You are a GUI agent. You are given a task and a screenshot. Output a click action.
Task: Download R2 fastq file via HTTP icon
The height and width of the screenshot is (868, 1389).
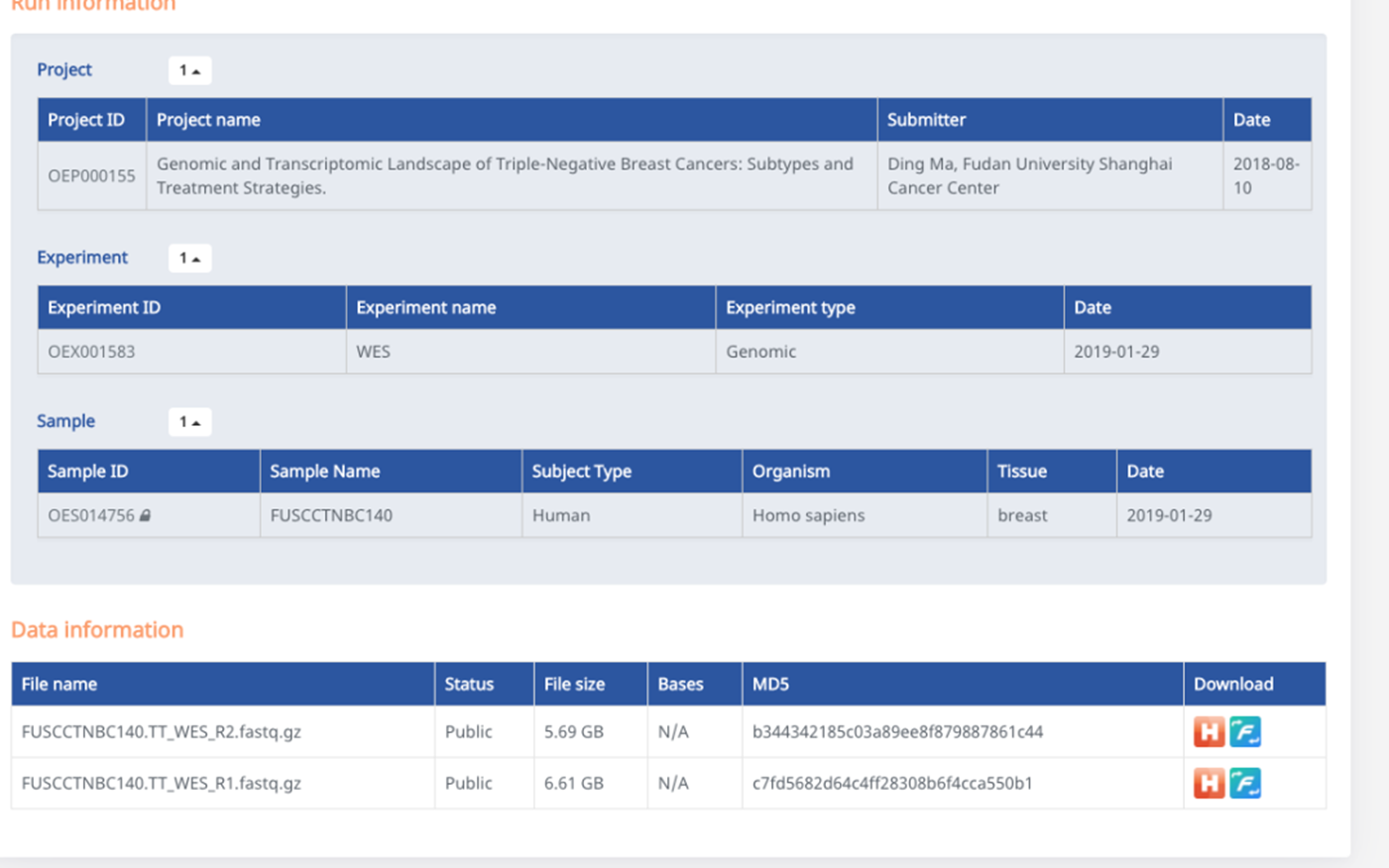tap(1209, 731)
